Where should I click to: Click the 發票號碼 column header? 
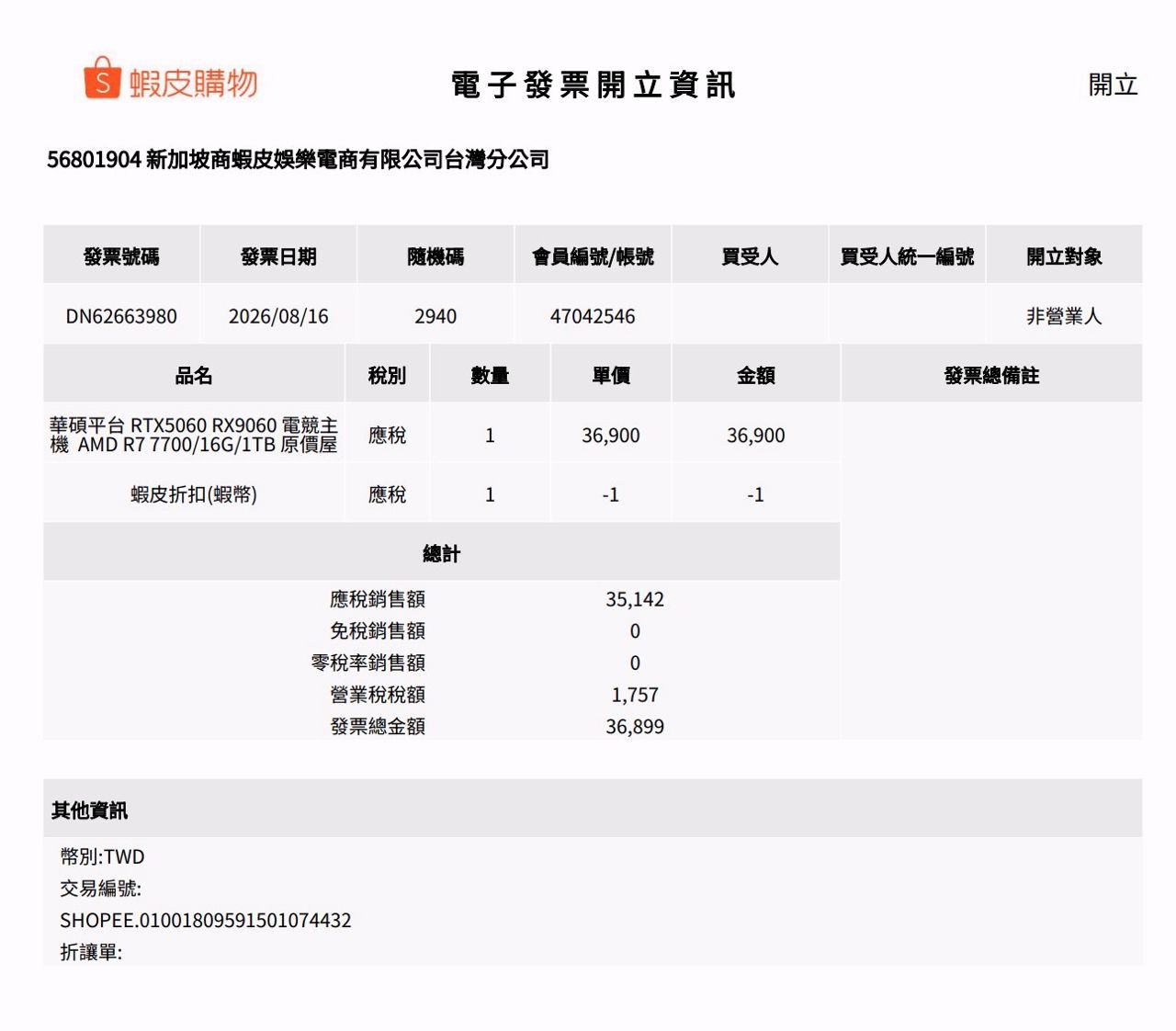click(x=121, y=256)
